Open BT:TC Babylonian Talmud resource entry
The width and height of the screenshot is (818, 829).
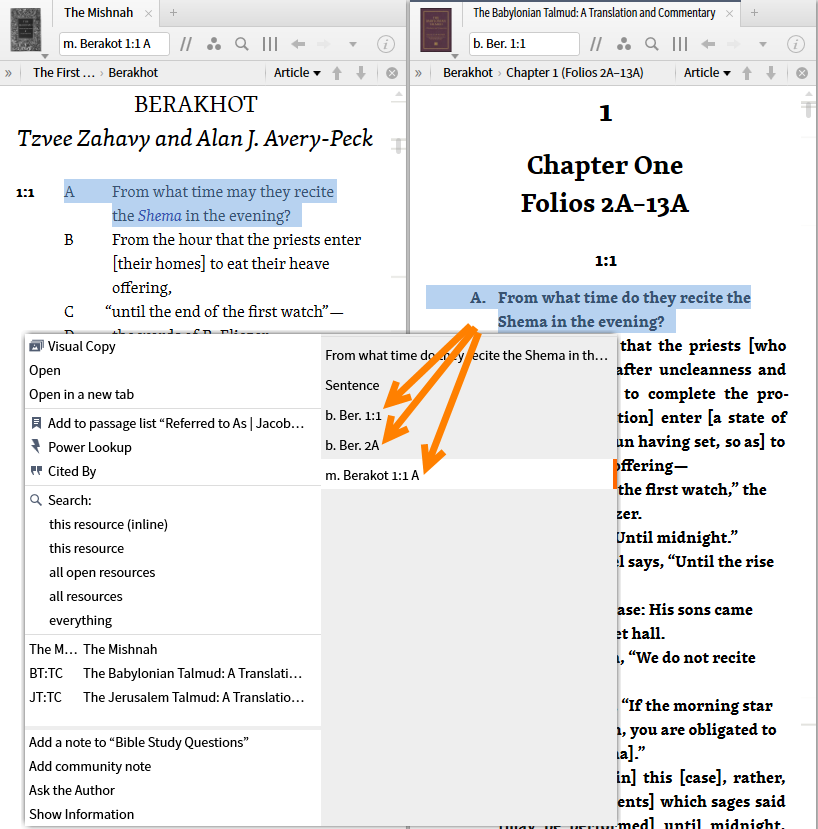pyautogui.click(x=173, y=674)
